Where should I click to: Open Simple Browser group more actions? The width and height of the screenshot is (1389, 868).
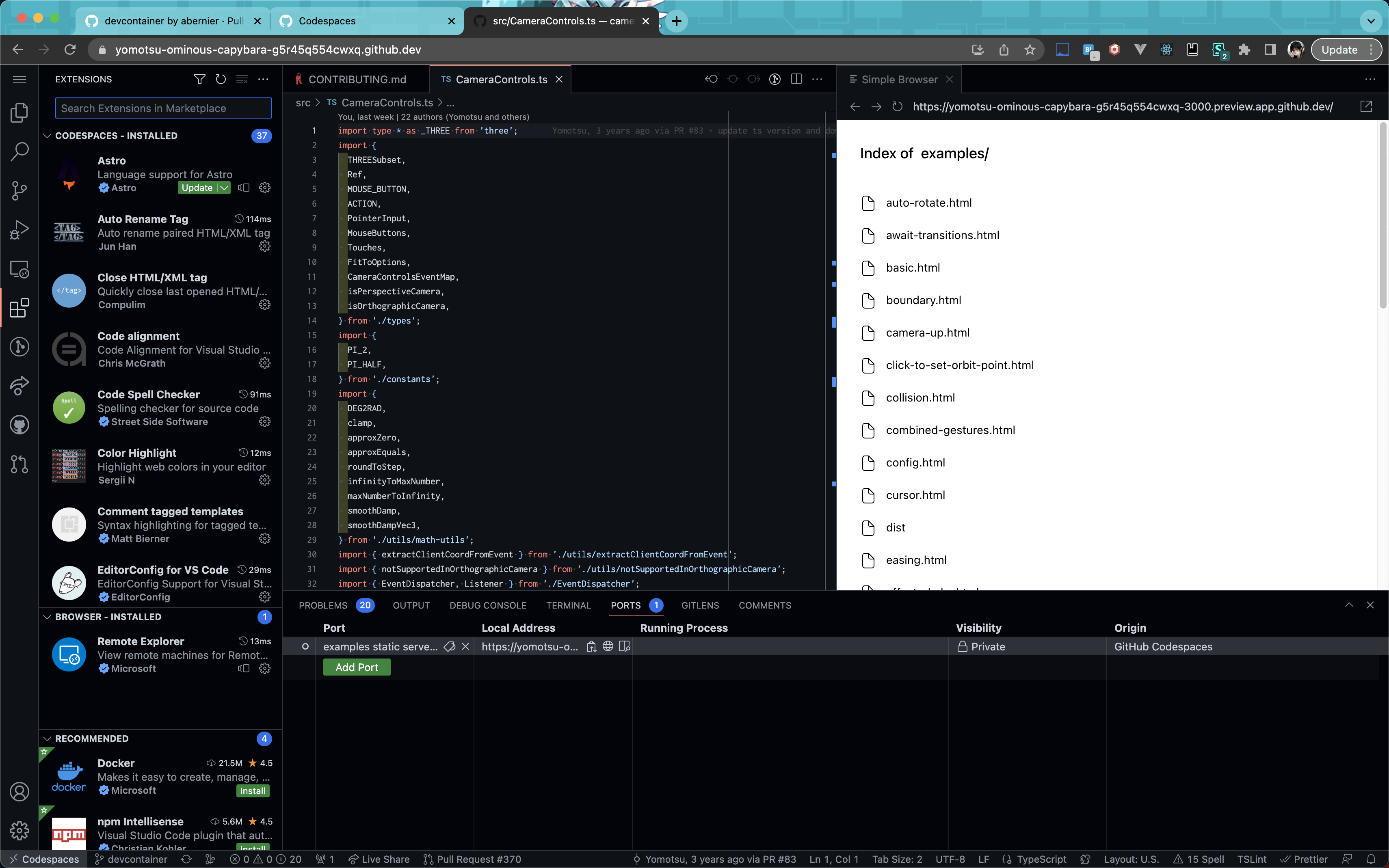point(1370,79)
